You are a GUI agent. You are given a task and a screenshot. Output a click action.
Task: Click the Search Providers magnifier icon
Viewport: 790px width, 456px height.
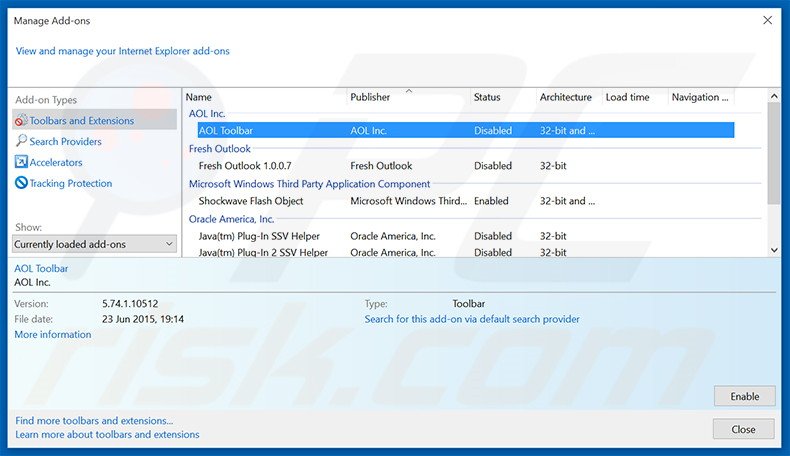[21, 141]
